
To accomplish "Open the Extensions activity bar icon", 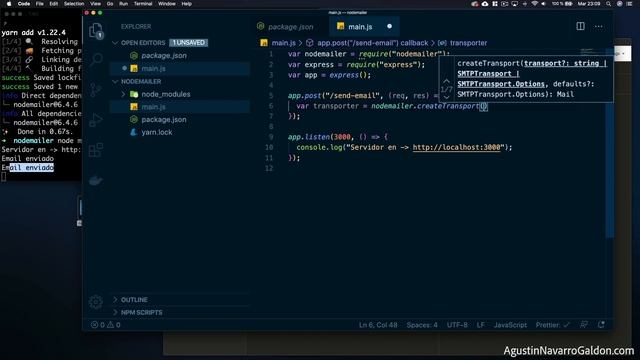I will (96, 150).
